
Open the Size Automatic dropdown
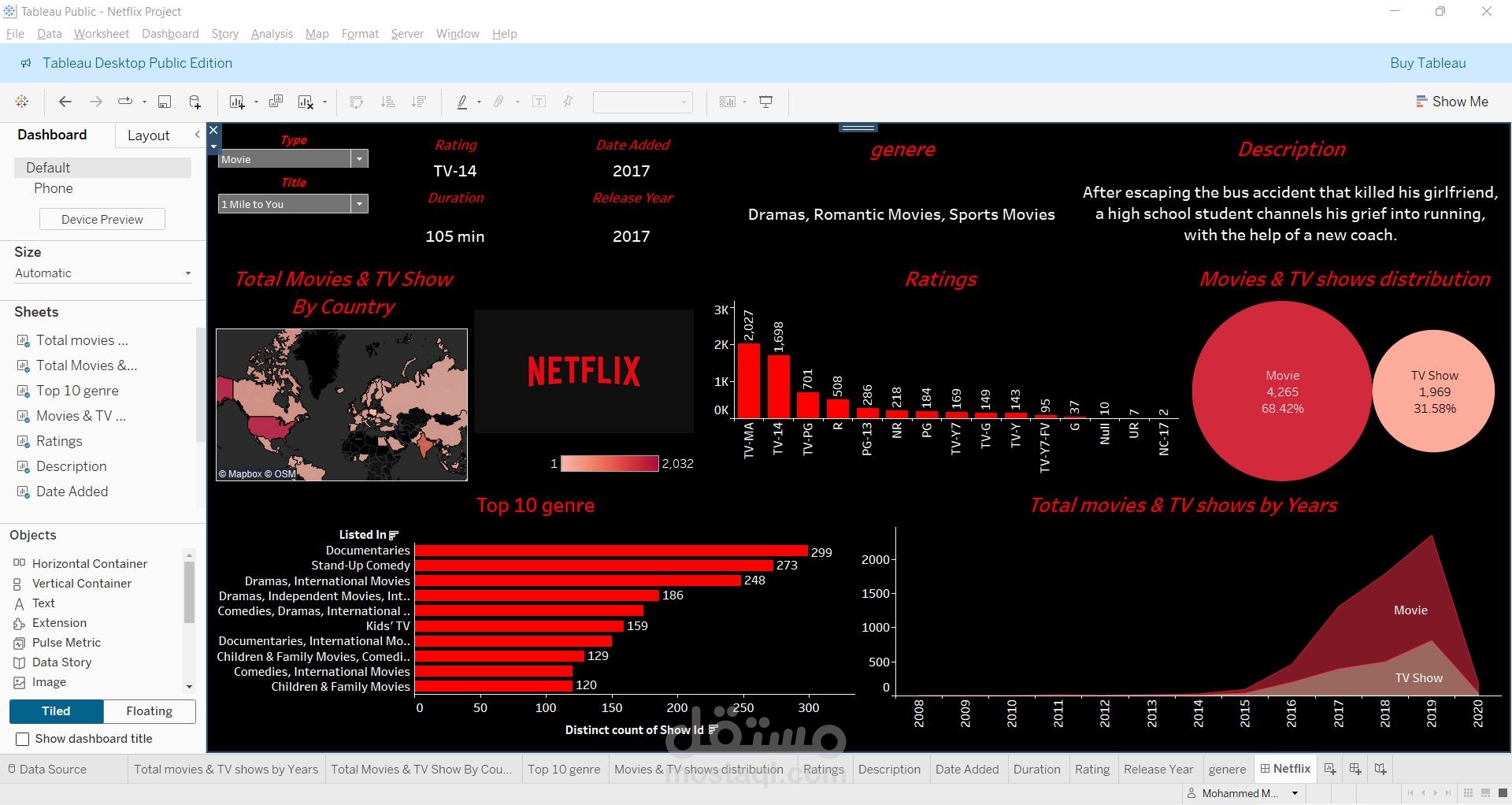pos(102,273)
